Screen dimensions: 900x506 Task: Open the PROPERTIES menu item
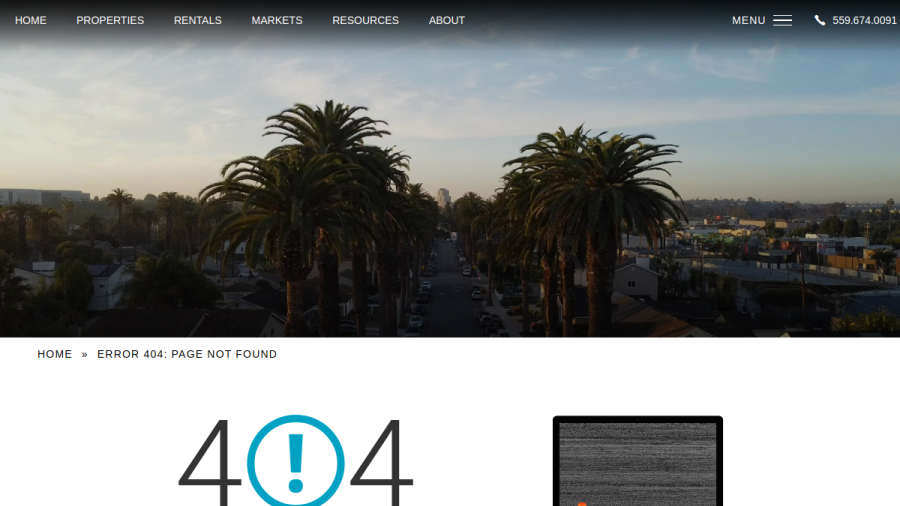110,21
